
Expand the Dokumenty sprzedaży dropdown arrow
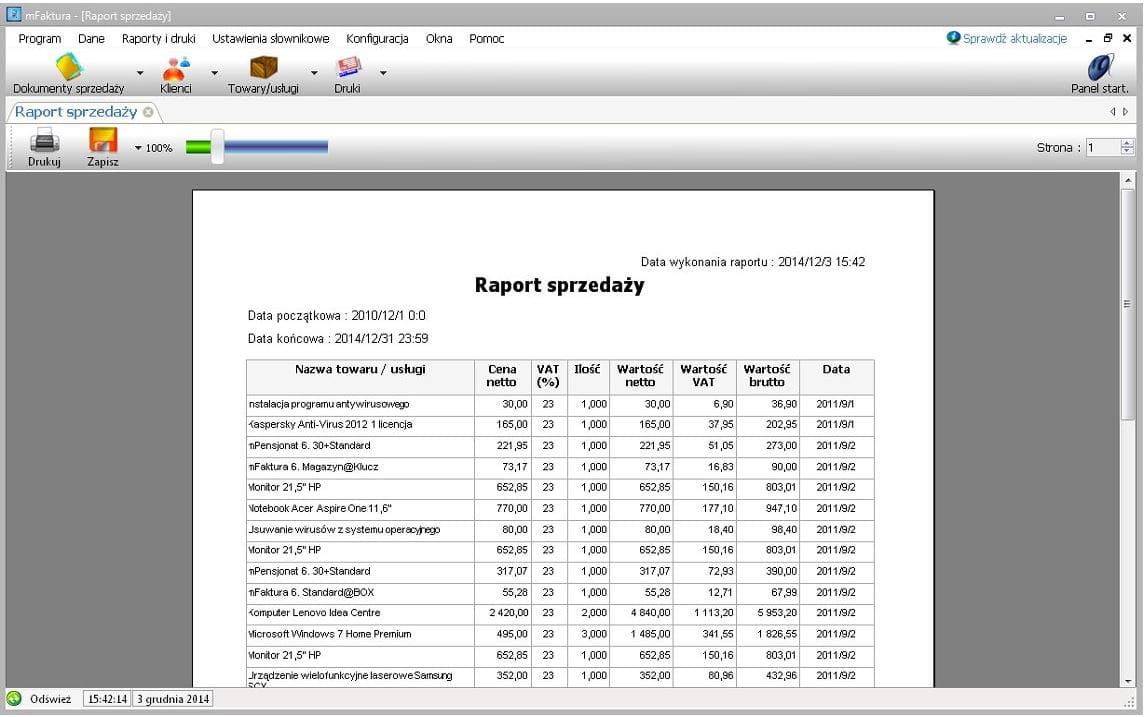point(140,73)
